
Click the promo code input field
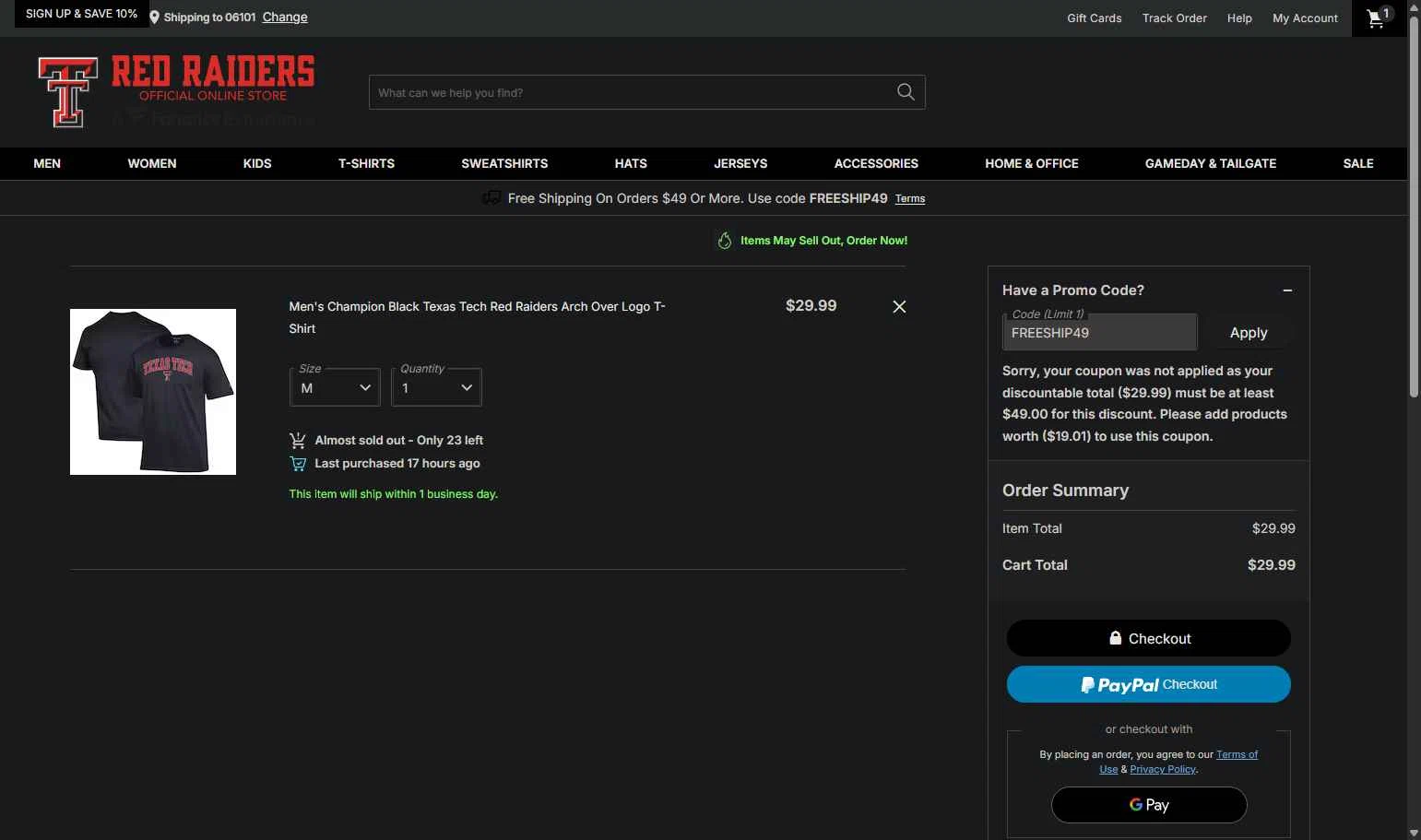[x=1099, y=333]
